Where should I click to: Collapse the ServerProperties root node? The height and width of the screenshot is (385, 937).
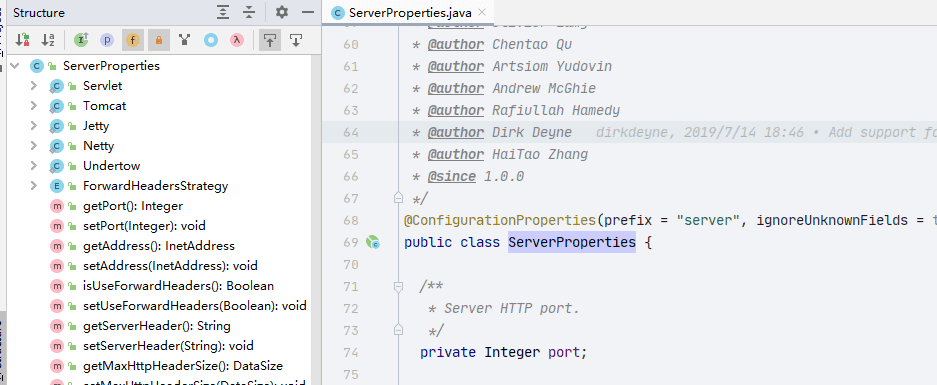(x=14, y=66)
